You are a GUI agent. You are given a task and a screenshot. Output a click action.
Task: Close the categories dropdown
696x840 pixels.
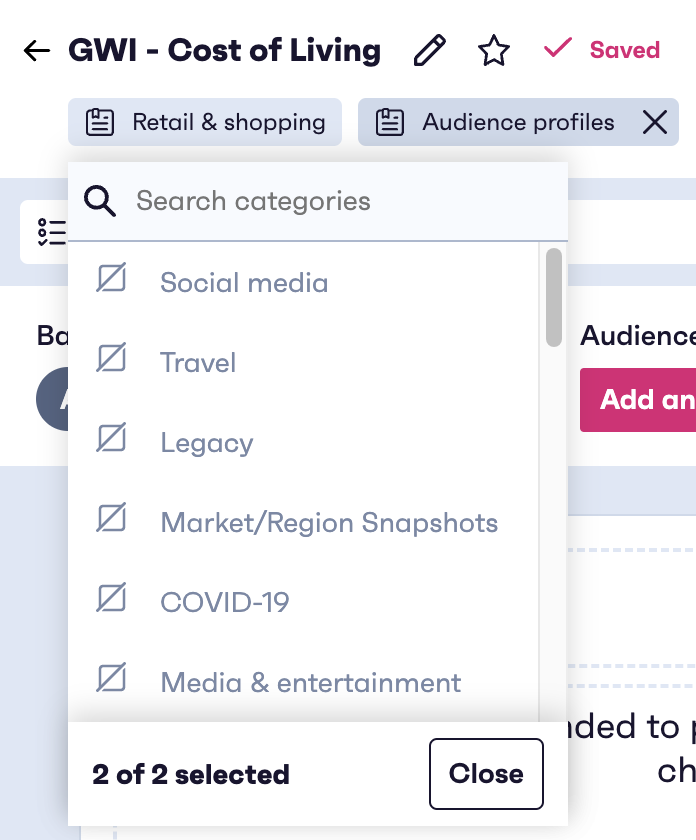pyautogui.click(x=486, y=774)
